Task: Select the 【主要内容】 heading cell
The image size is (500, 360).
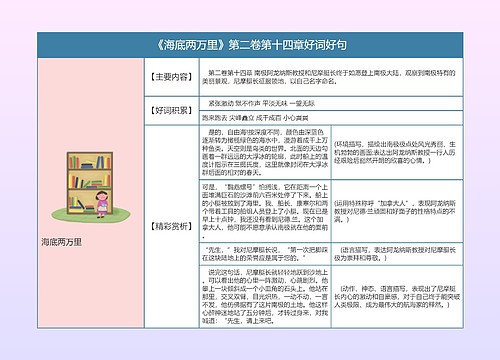Action: point(172,77)
